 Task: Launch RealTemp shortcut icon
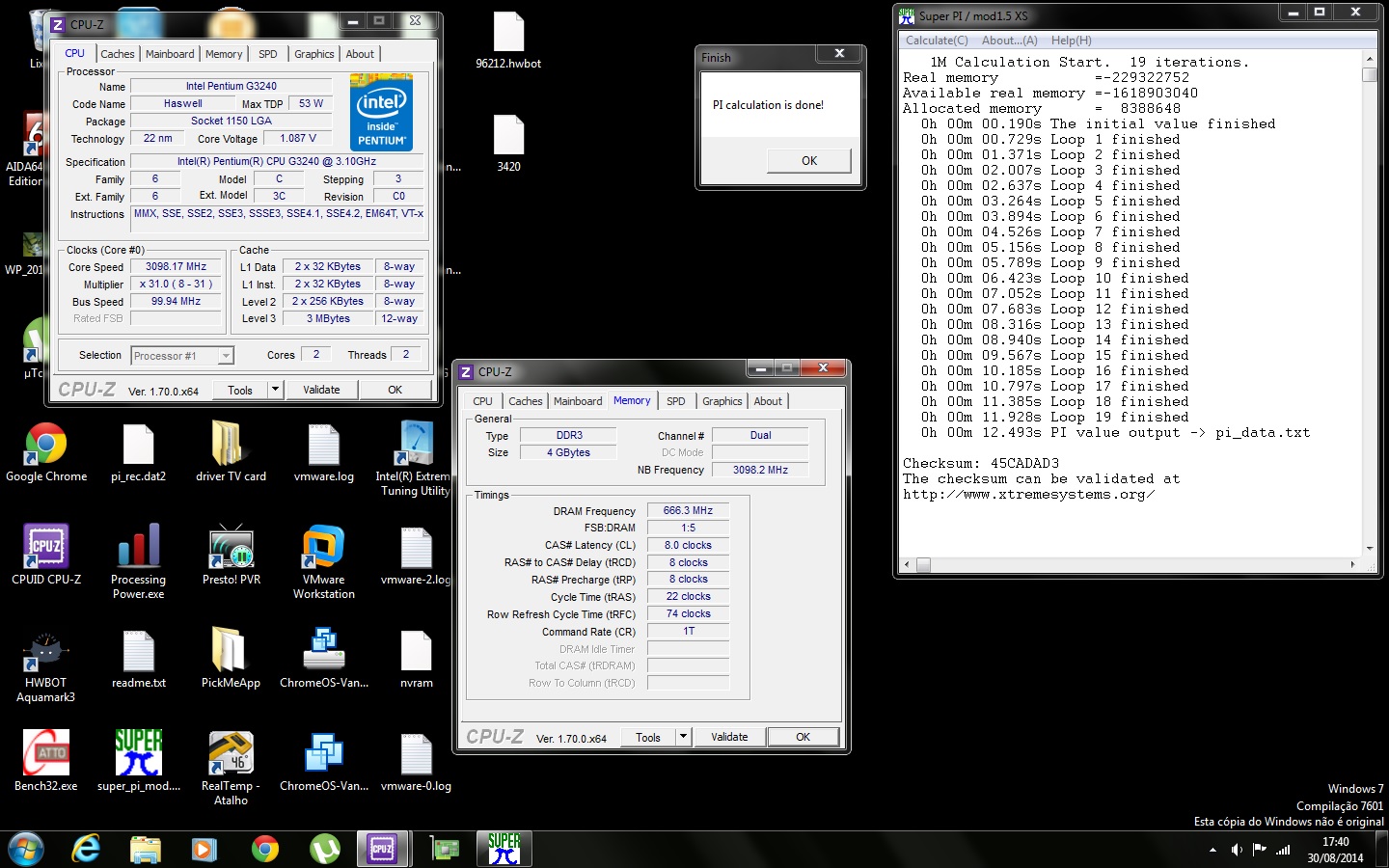231,769
